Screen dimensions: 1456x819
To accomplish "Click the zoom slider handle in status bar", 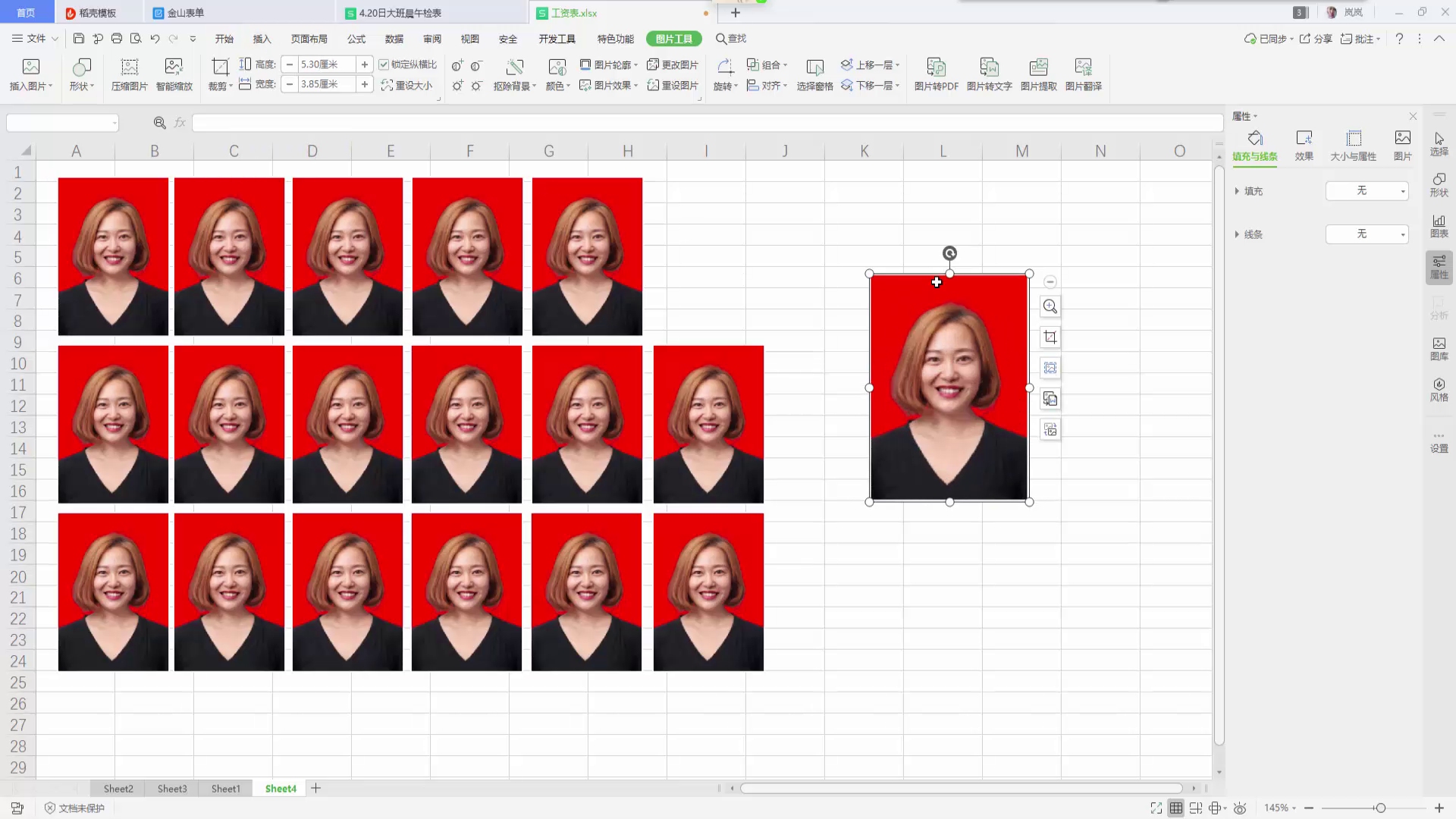I will click(1380, 808).
